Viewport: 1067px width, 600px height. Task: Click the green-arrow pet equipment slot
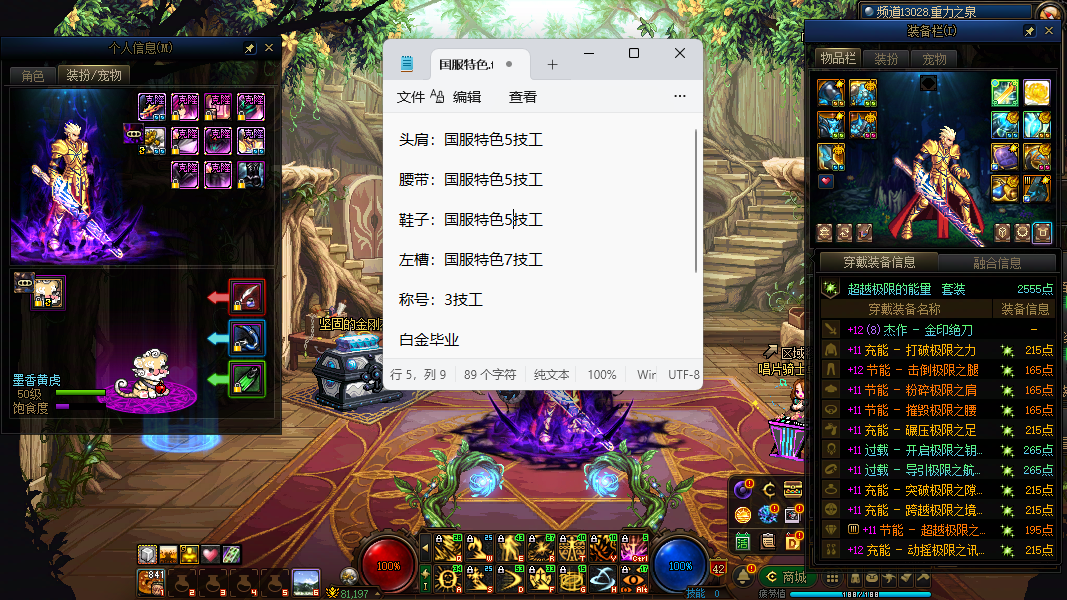coord(247,380)
